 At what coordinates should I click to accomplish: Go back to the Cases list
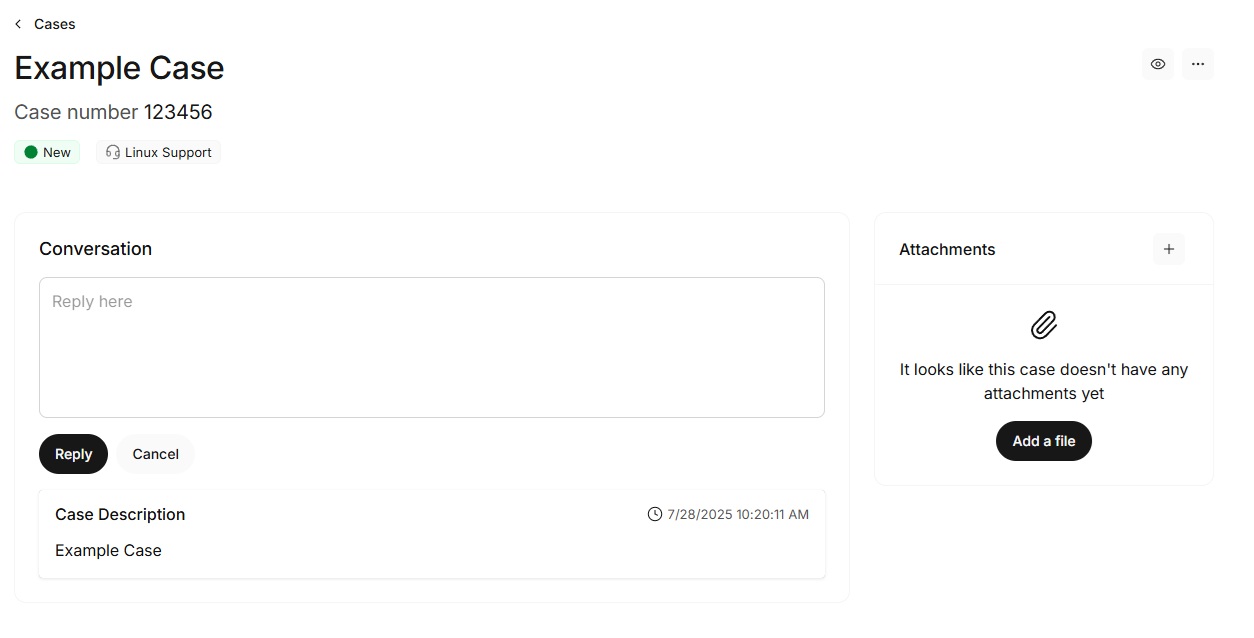[54, 24]
